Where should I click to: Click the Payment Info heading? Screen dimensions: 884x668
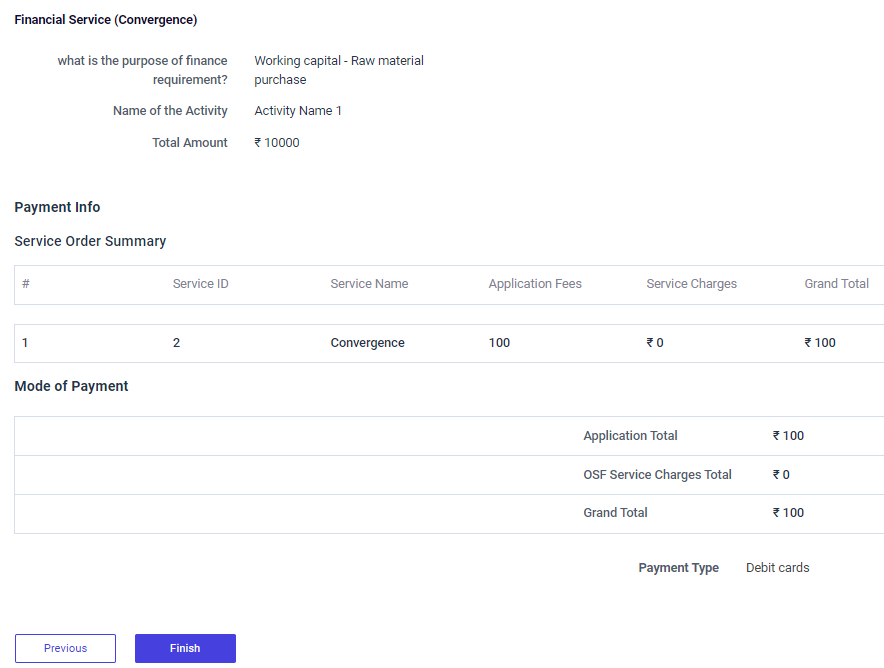[x=57, y=207]
